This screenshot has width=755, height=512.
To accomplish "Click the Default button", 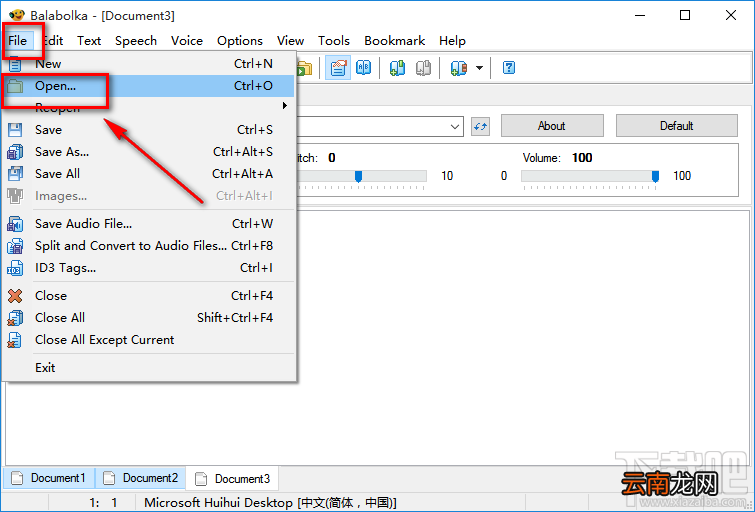I will coord(677,126).
